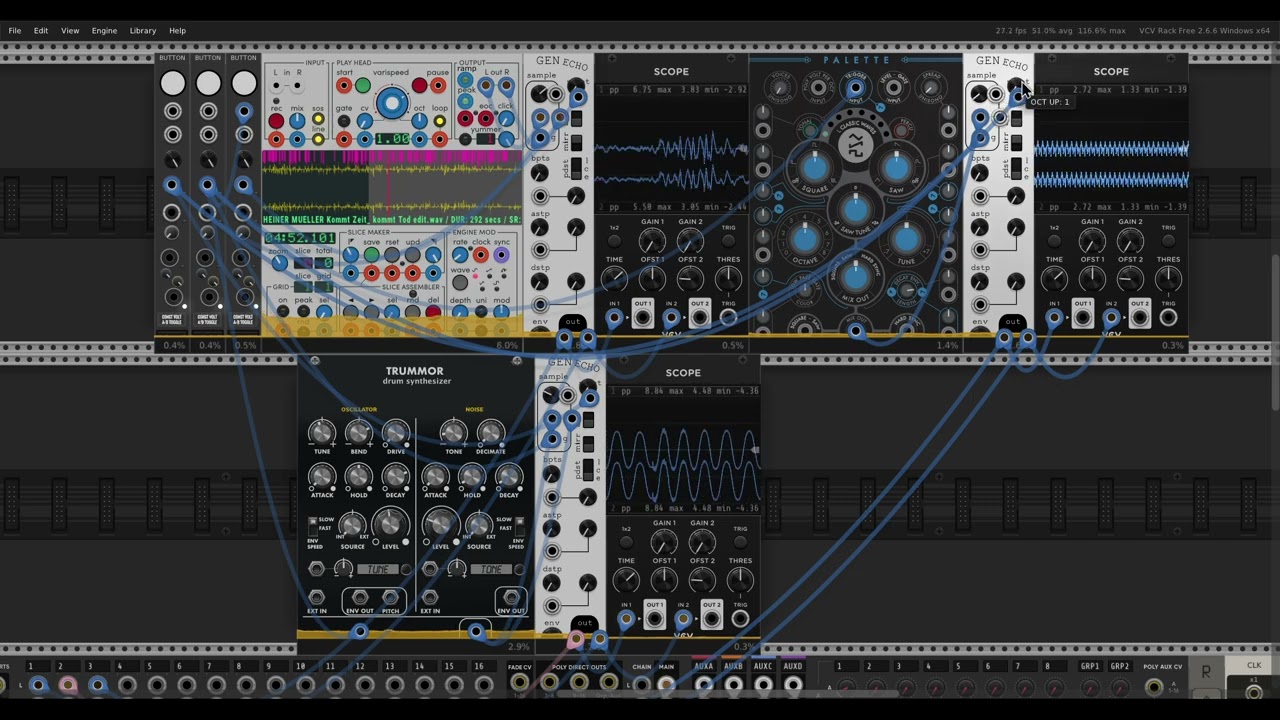The height and width of the screenshot is (720, 1280).
Task: Click the green start button in PLAY HEAD
Action: point(363,85)
